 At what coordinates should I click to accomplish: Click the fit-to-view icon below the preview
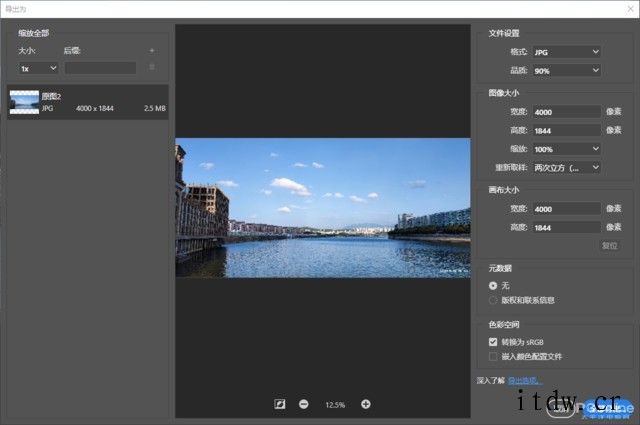[280, 404]
